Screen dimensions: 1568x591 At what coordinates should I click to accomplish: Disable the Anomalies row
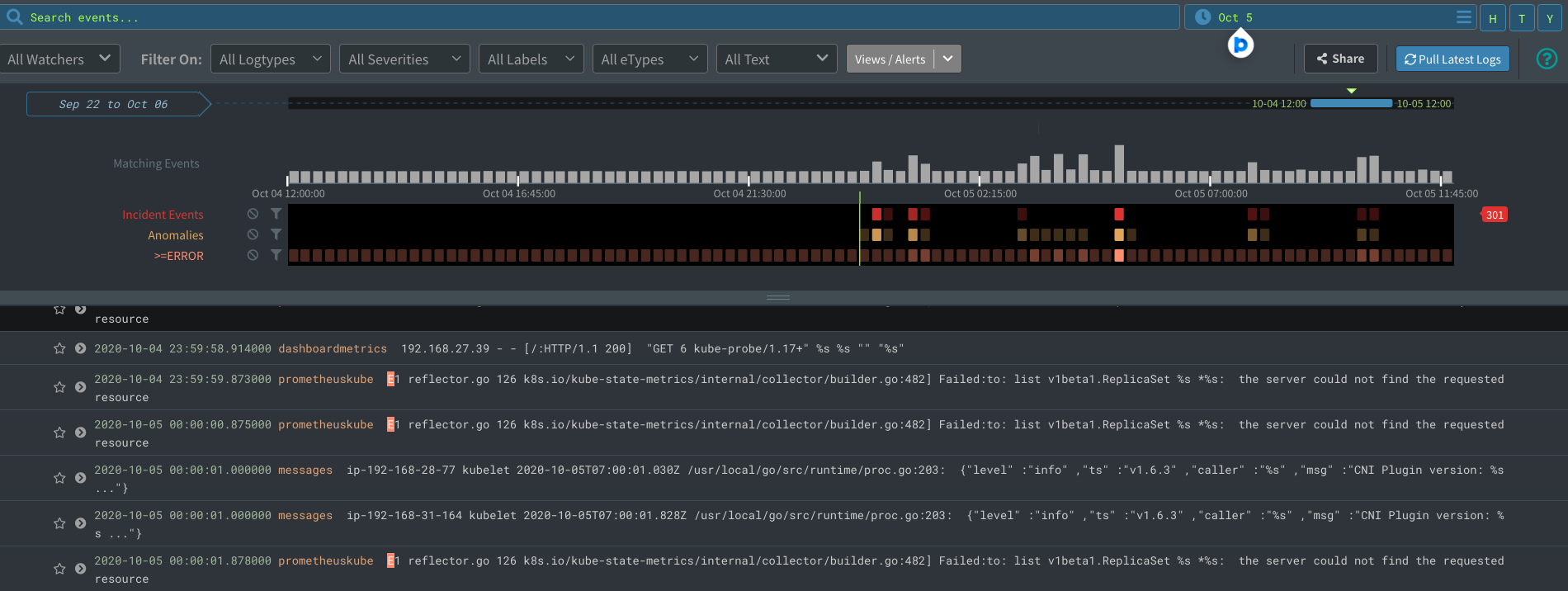pyautogui.click(x=253, y=234)
